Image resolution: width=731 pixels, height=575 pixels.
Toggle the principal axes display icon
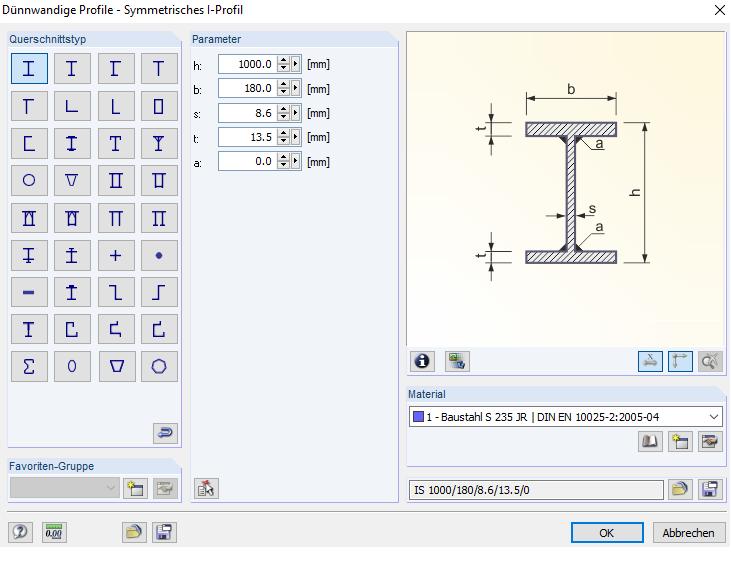680,361
